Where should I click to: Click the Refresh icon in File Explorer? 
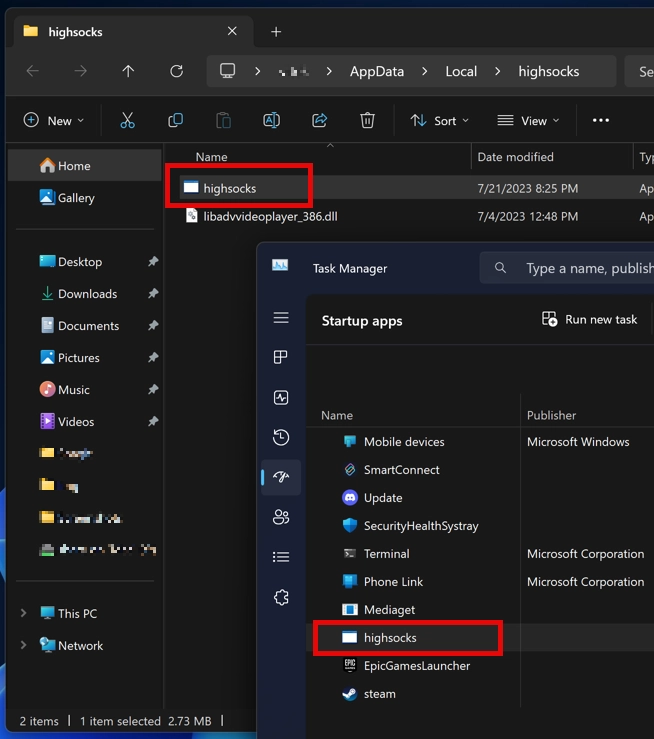click(x=177, y=71)
